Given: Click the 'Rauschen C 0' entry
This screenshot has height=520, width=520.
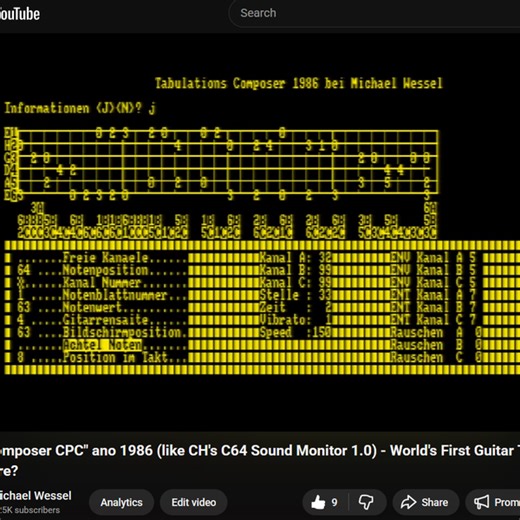Looking at the screenshot, I should [x=436, y=358].
